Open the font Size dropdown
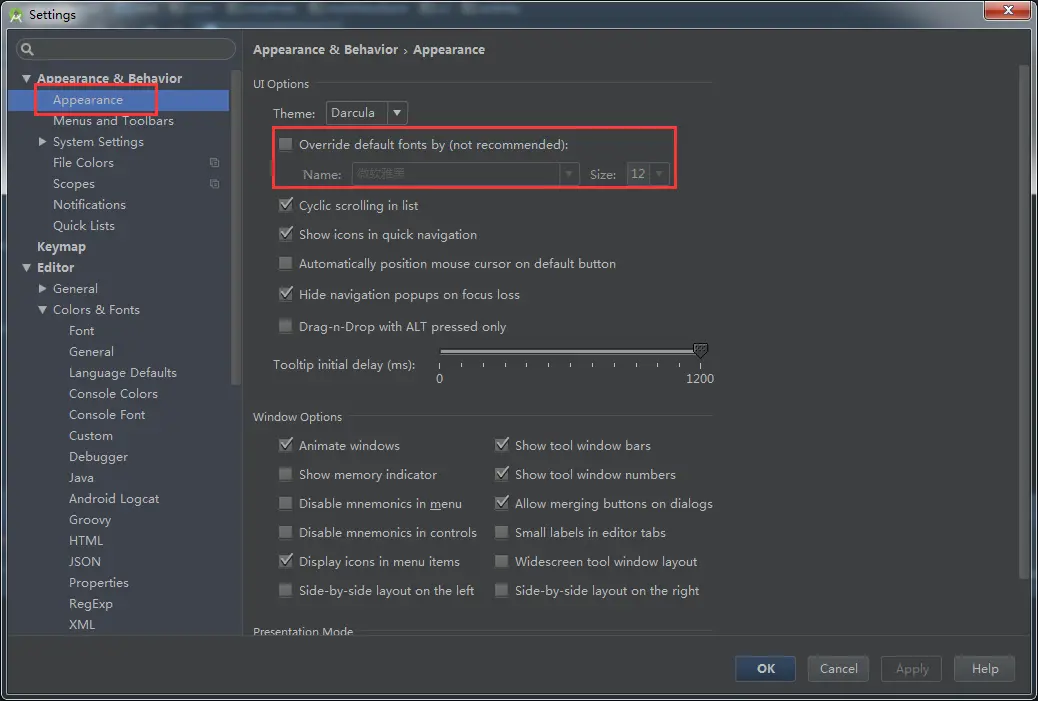The width and height of the screenshot is (1038, 701). (648, 174)
